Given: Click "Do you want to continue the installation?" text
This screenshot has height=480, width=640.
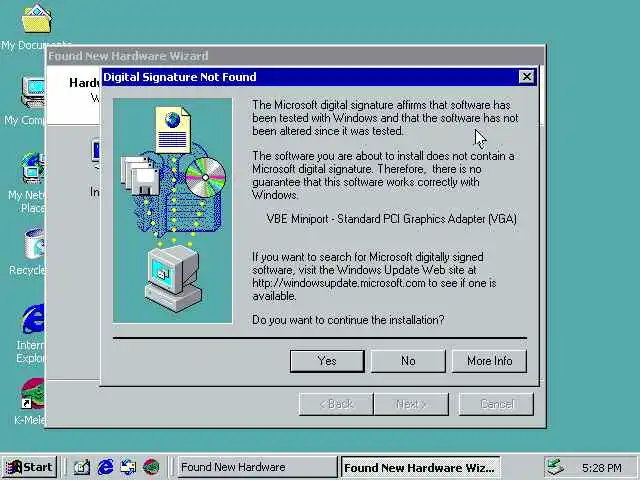Looking at the screenshot, I should coord(348,320).
